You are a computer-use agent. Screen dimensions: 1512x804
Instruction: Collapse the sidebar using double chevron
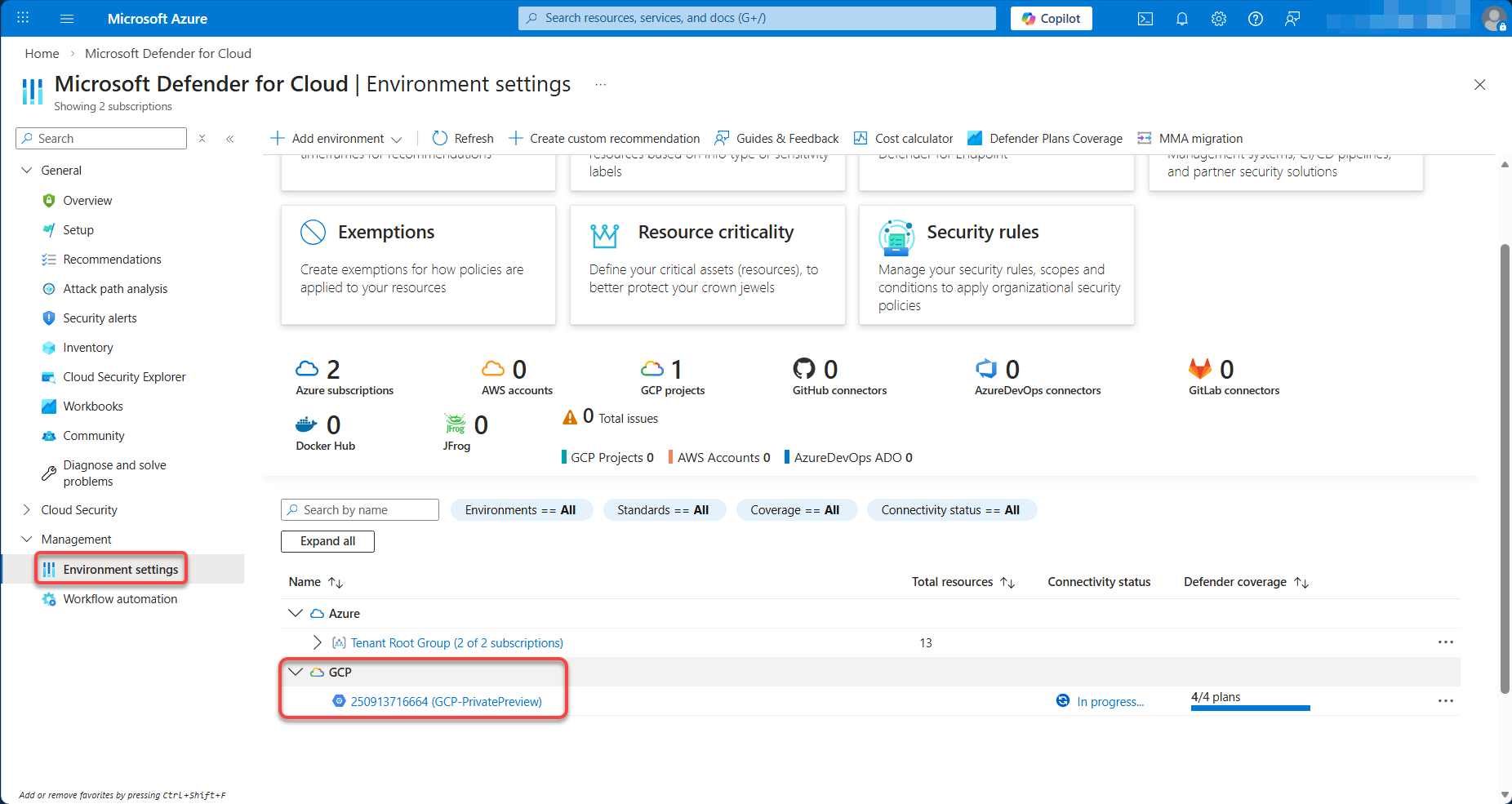230,139
